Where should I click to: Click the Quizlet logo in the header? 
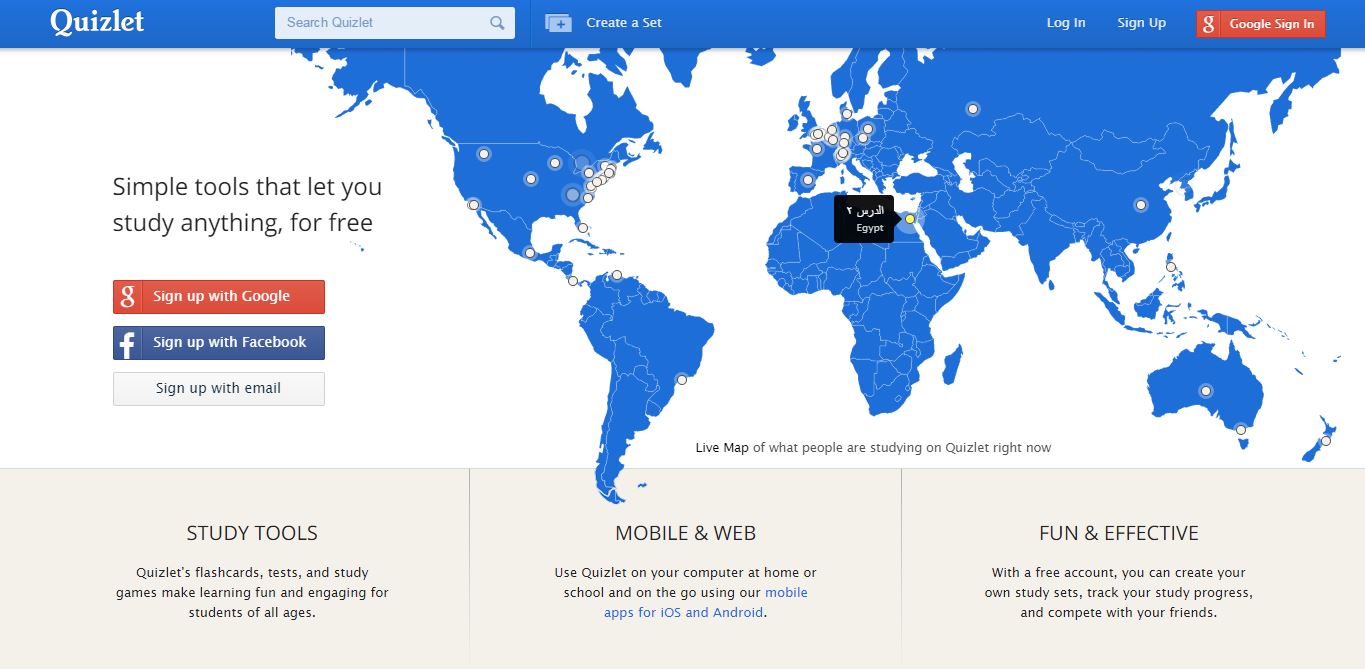coord(97,22)
